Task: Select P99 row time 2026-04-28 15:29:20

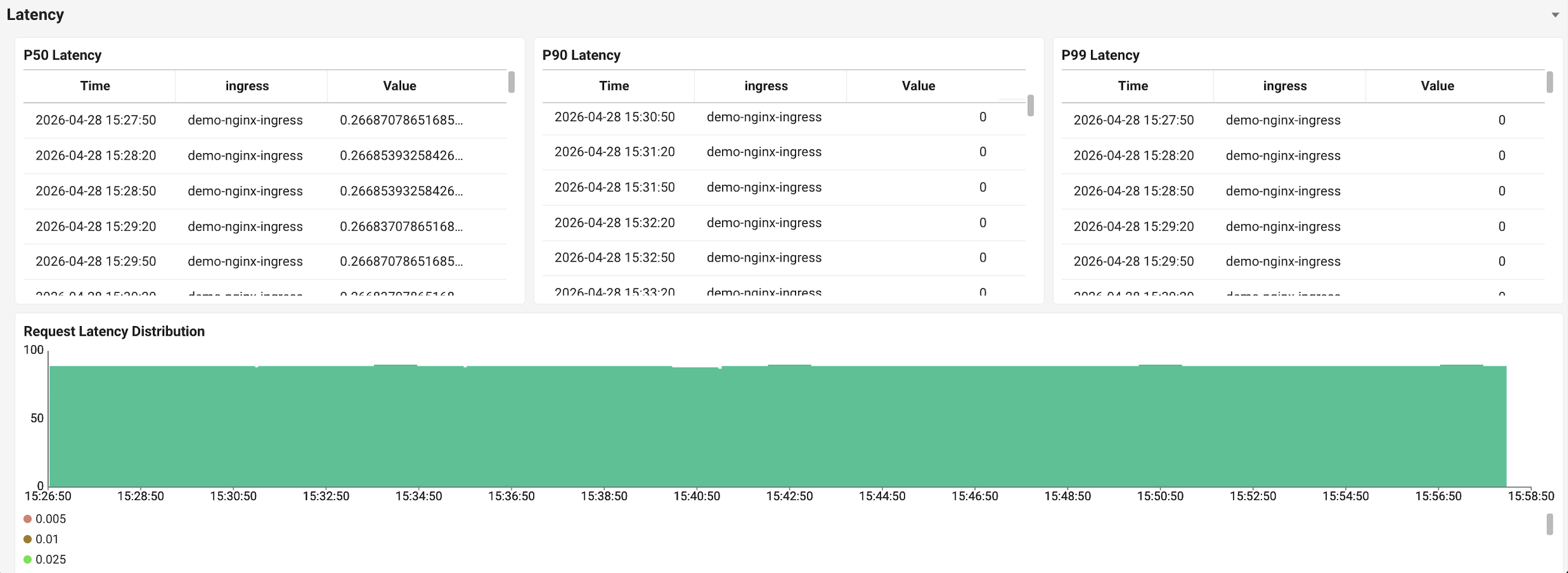Action: [1134, 227]
